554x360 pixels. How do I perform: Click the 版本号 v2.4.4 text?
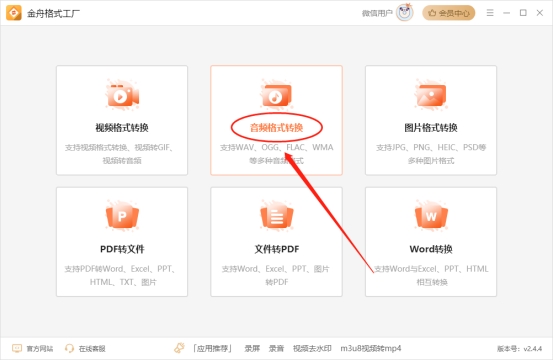519,349
